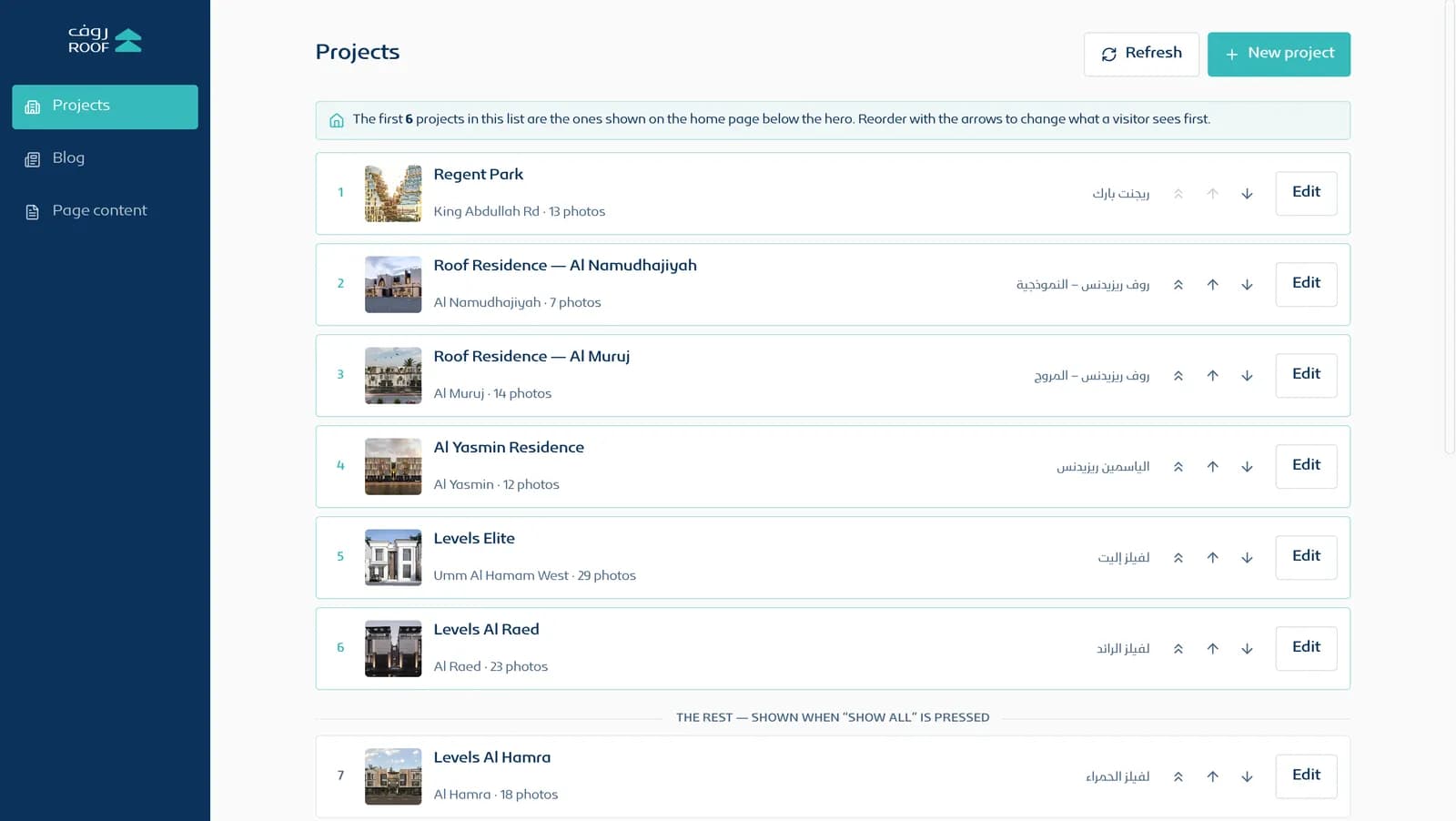Edit the Levels Elite project
1456x821 pixels.
tap(1306, 557)
